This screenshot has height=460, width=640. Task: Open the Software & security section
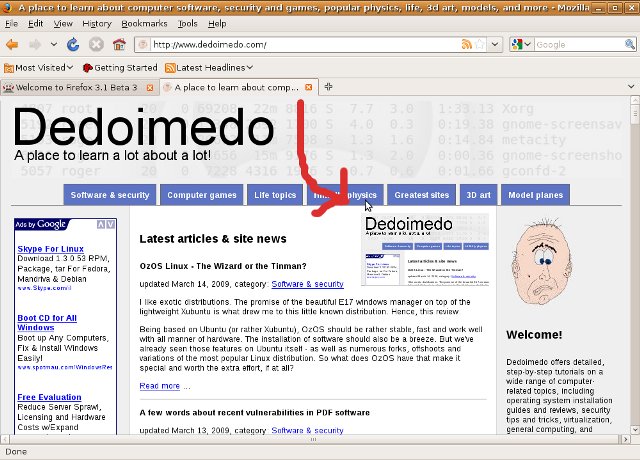[110, 195]
